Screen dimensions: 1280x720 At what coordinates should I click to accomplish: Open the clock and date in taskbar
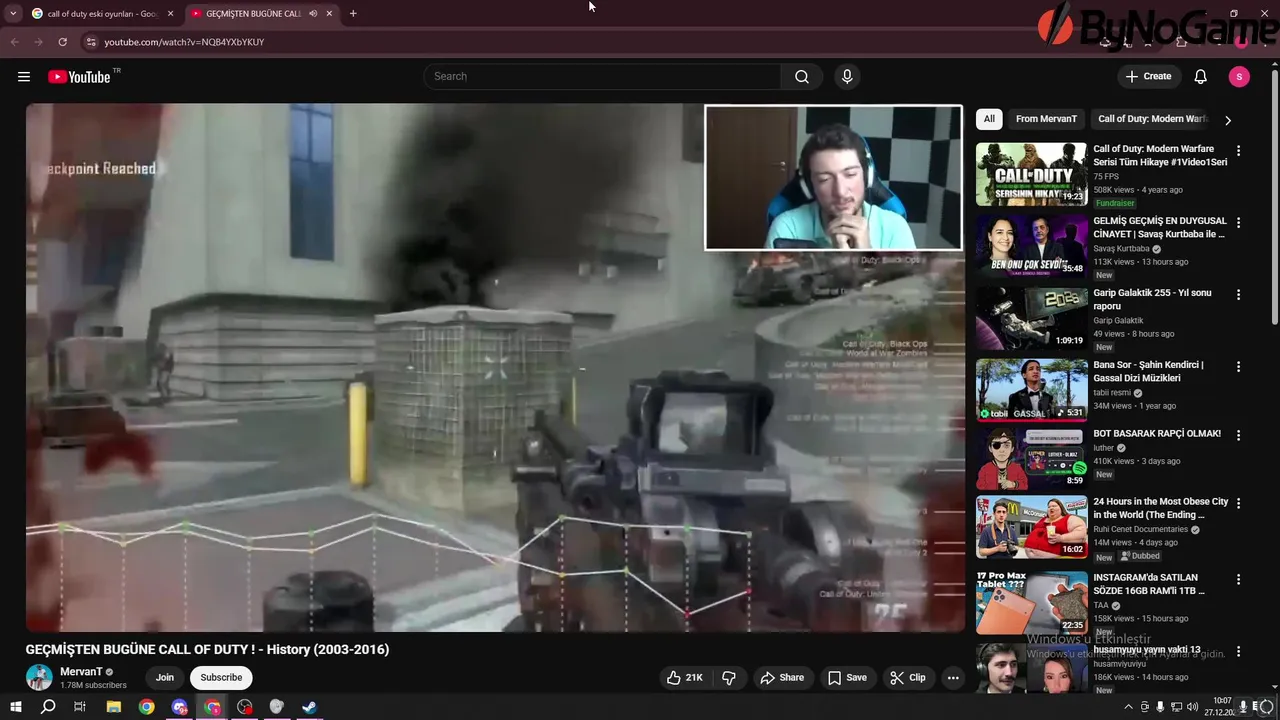(1221, 707)
